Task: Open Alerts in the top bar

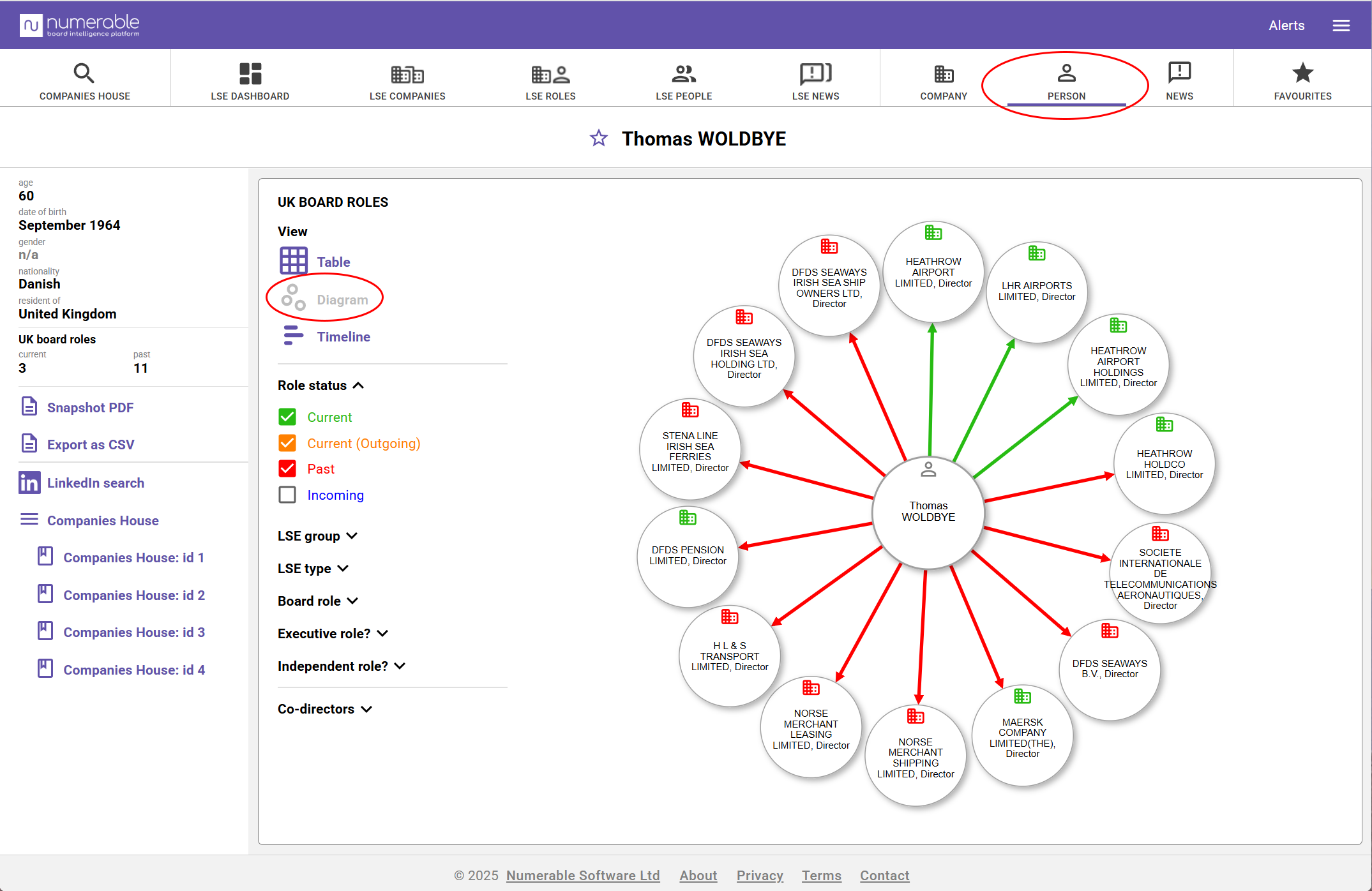Action: coord(1286,26)
